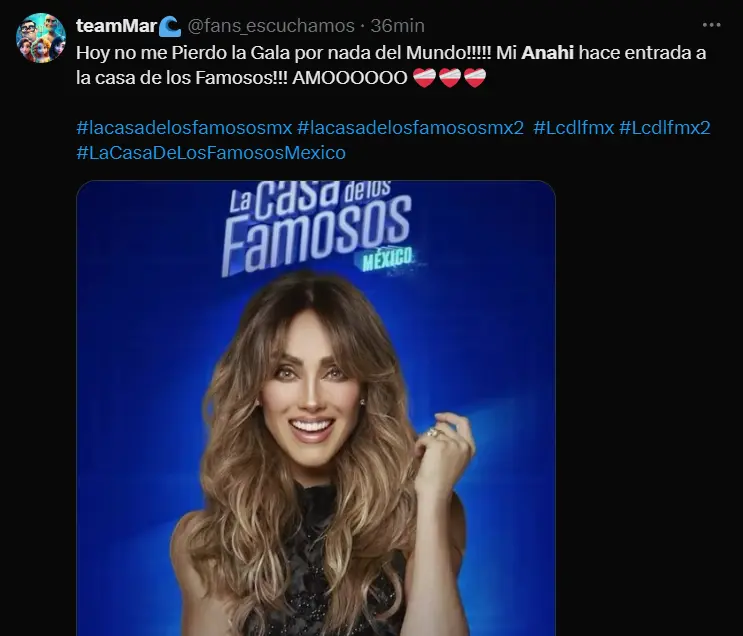The height and width of the screenshot is (636, 743).
Task: Click the middle heart emoji
Action: [450, 78]
